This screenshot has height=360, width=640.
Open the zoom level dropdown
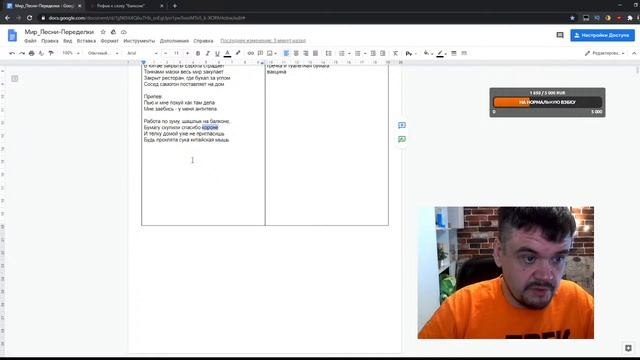click(x=71, y=53)
